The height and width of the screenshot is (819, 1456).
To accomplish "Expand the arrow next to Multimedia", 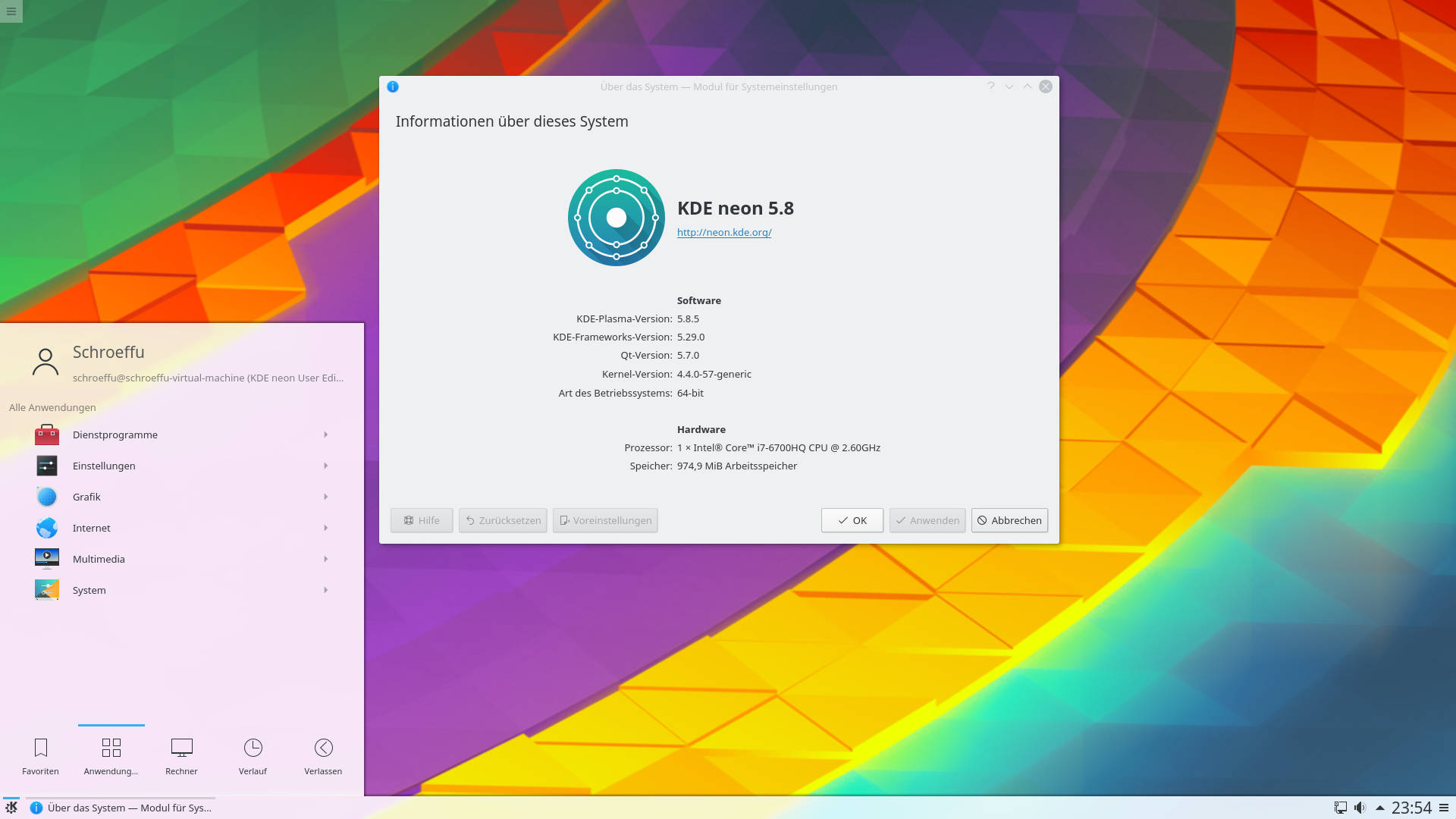I will click(x=326, y=559).
